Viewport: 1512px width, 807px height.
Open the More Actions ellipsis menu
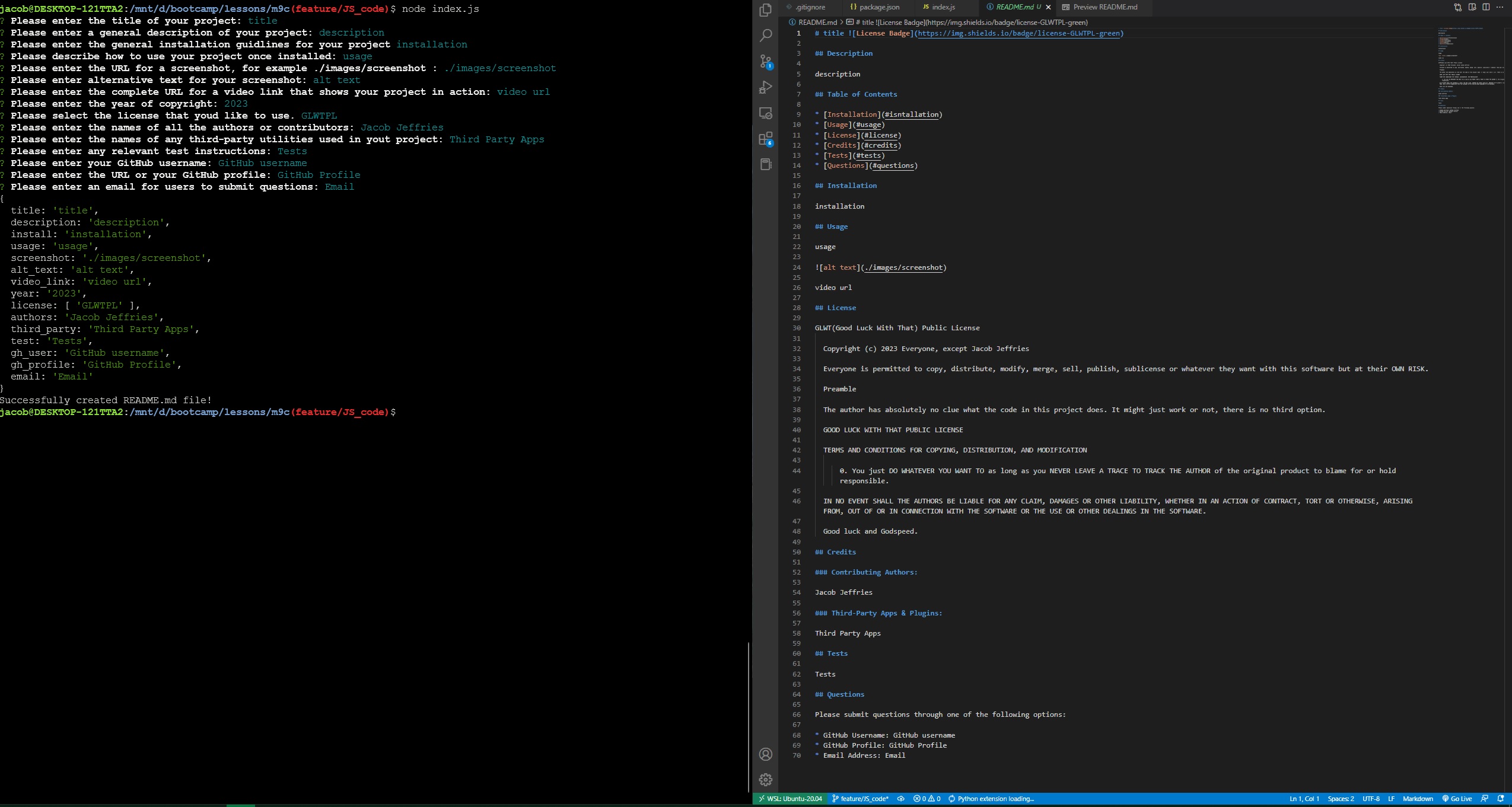pyautogui.click(x=1500, y=7)
